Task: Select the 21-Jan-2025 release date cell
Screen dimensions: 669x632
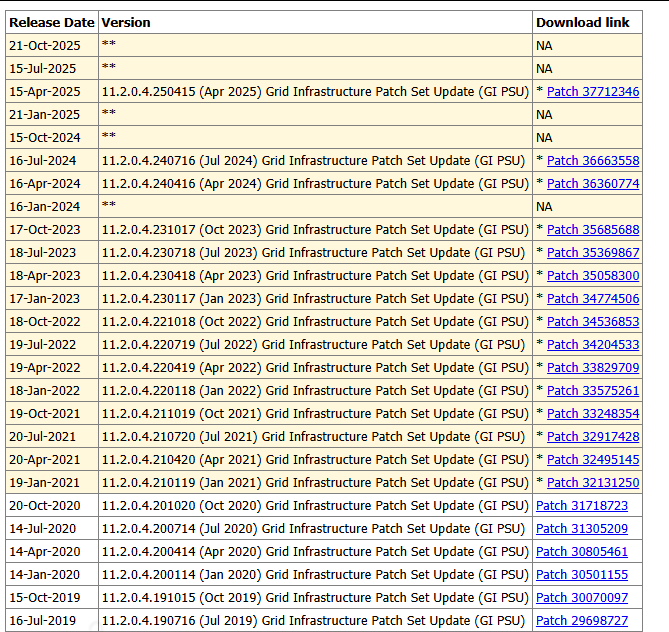Action: (52, 115)
